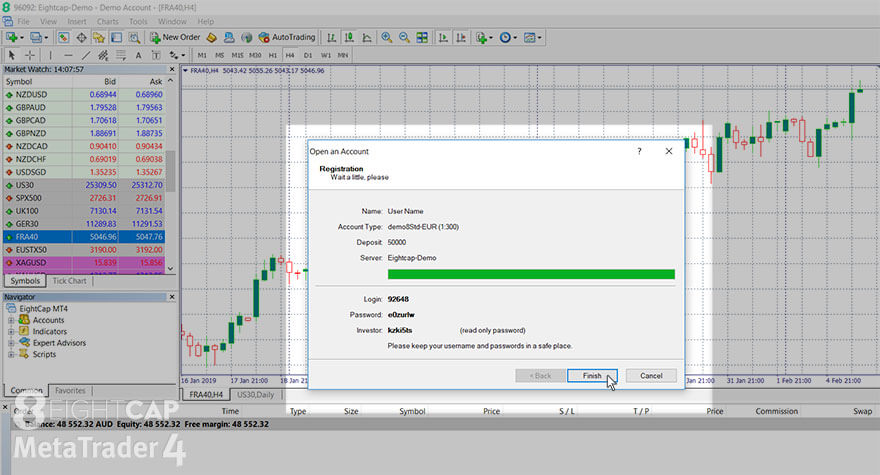This screenshot has width=880, height=475.
Task: Open the Strategy Tester magnifier icon
Action: click(x=134, y=38)
